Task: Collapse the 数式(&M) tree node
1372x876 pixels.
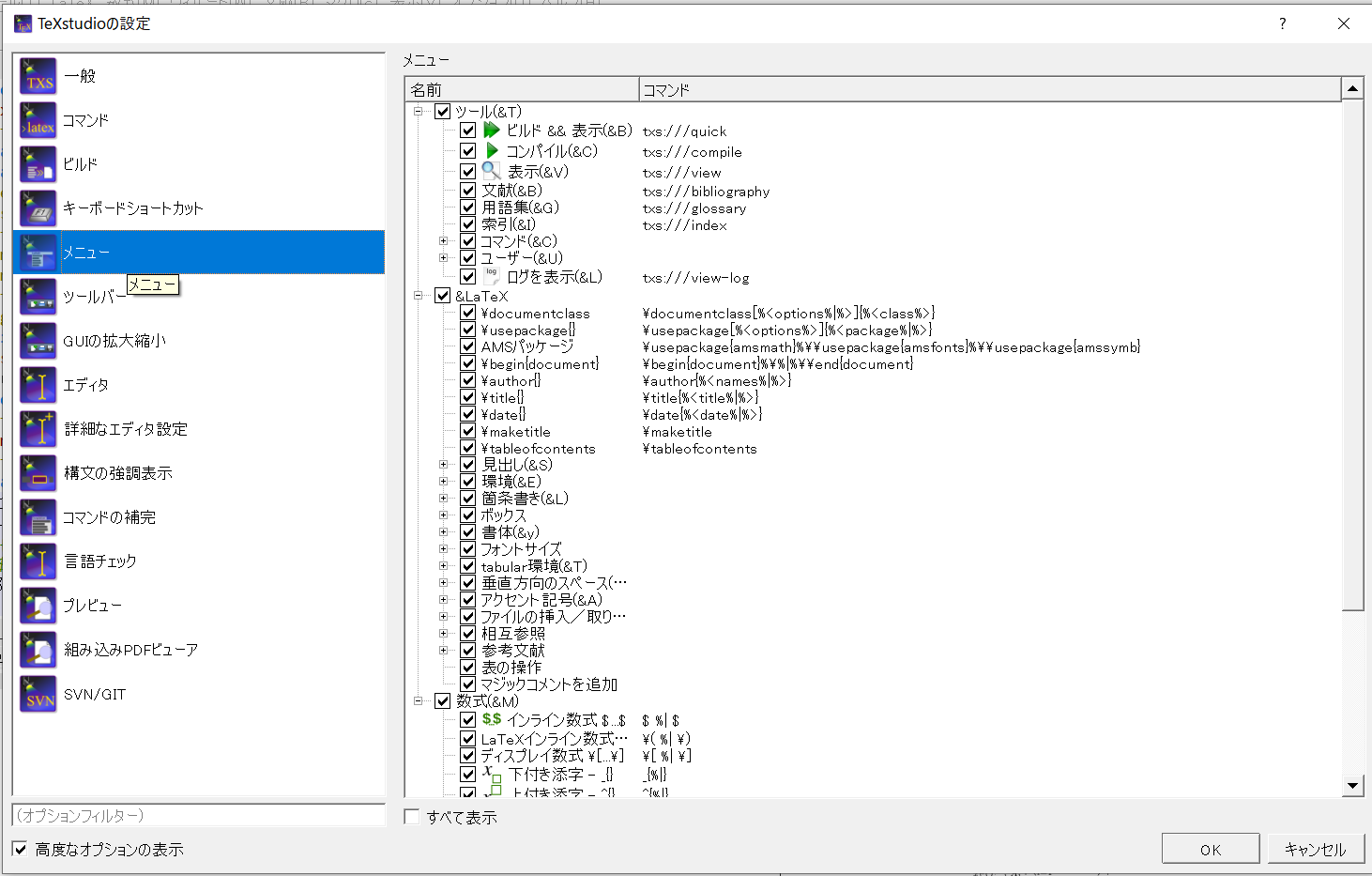Action: (x=419, y=701)
